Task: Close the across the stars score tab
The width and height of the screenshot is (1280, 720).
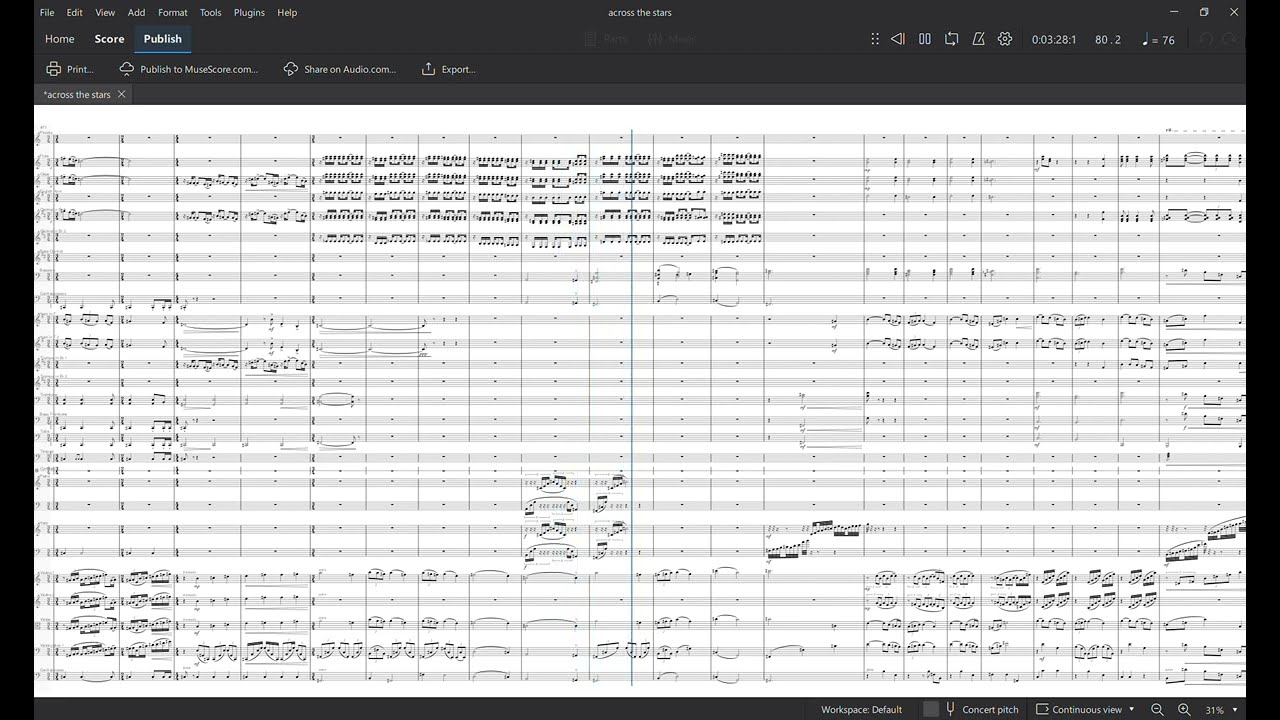Action: (122, 94)
